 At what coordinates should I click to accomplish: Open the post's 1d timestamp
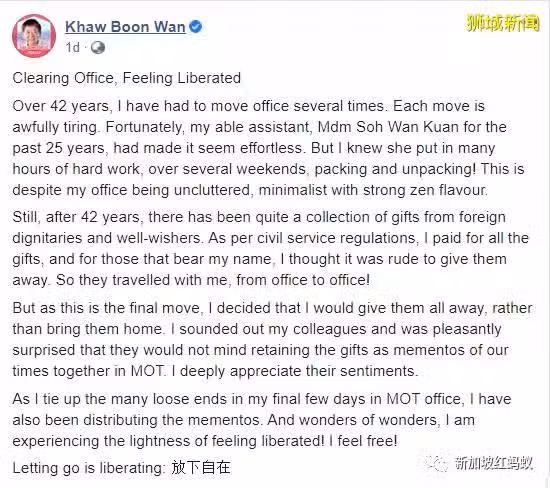pos(73,47)
